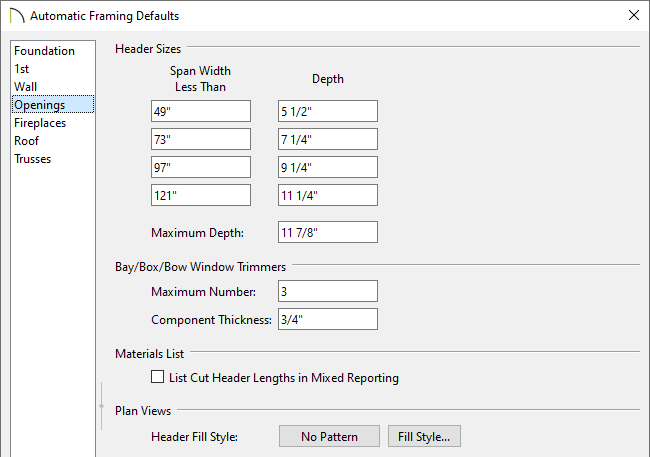Click the Header Fill Style label
Viewport: 650px width, 457px height.
194,437
